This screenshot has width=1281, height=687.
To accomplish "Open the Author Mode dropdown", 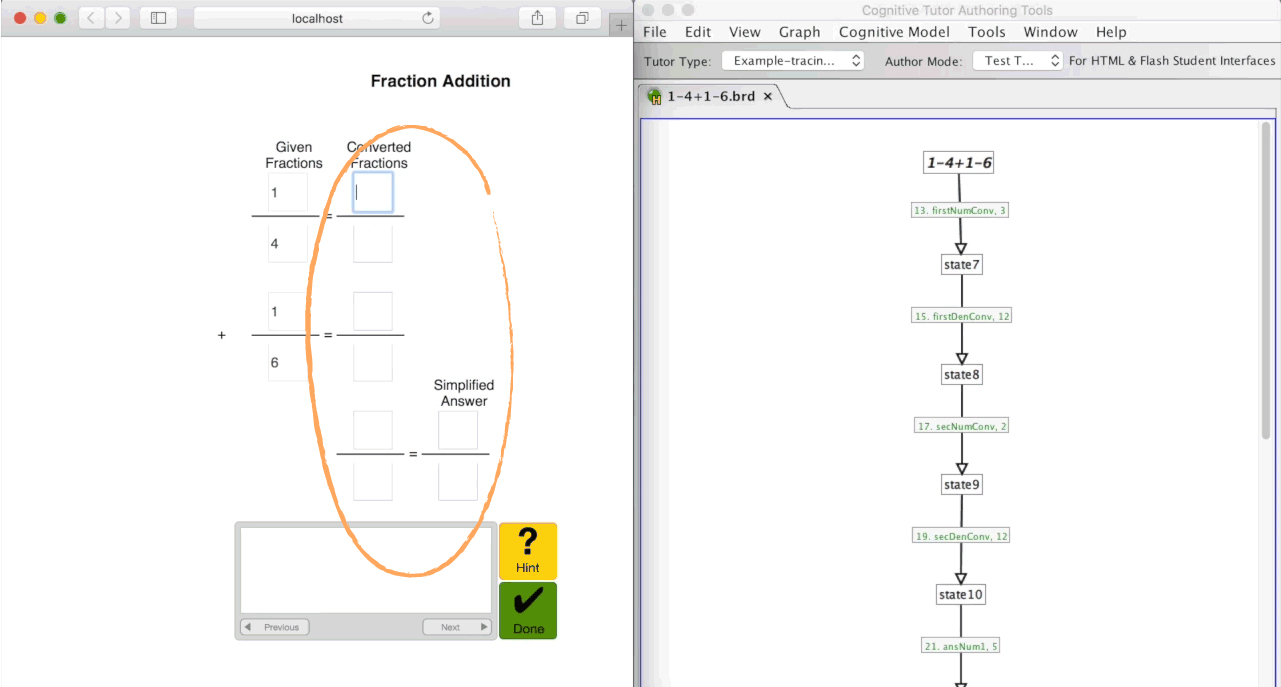I will pyautogui.click(x=1017, y=60).
